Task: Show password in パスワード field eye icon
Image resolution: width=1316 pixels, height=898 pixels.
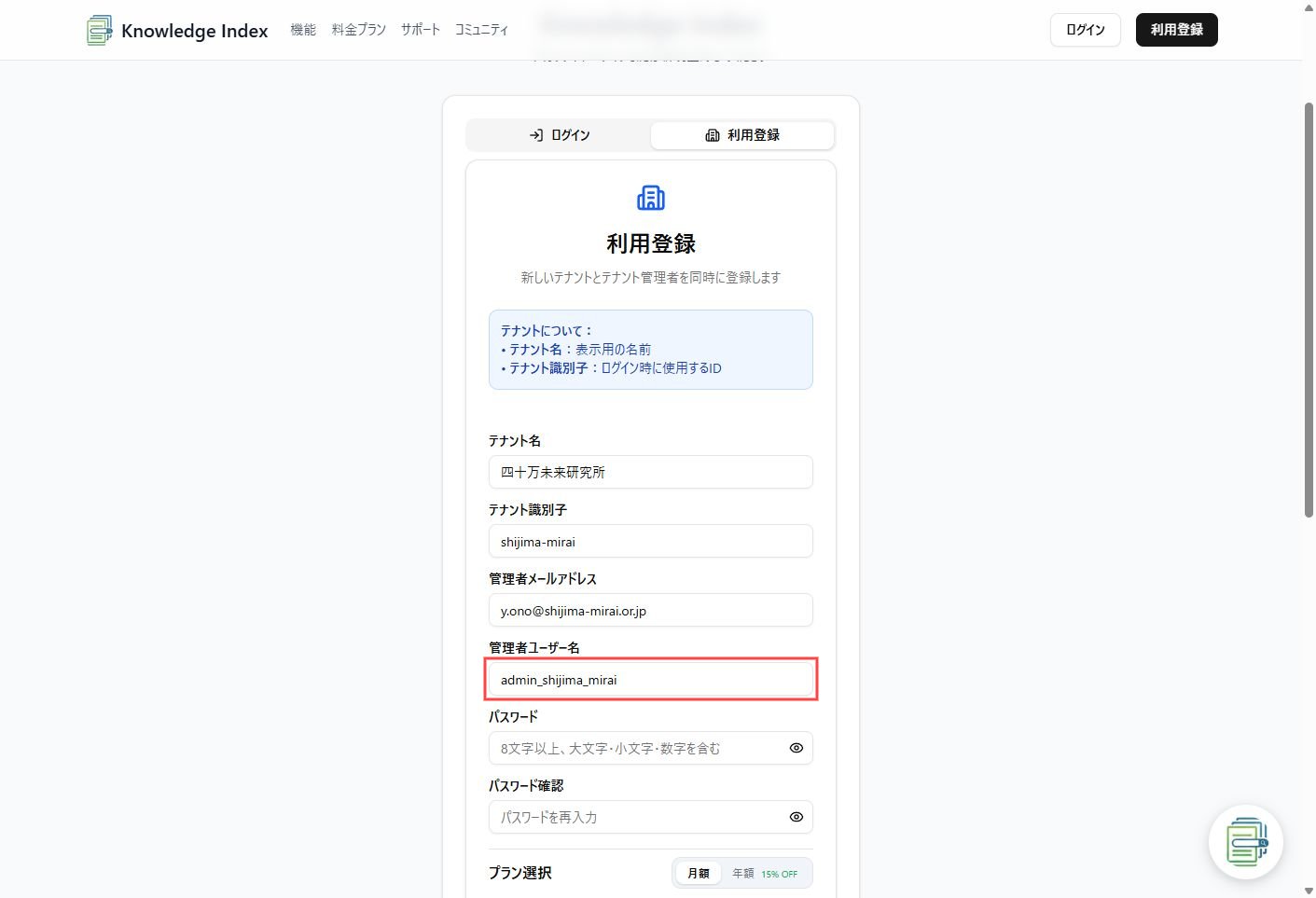Action: 797,748
